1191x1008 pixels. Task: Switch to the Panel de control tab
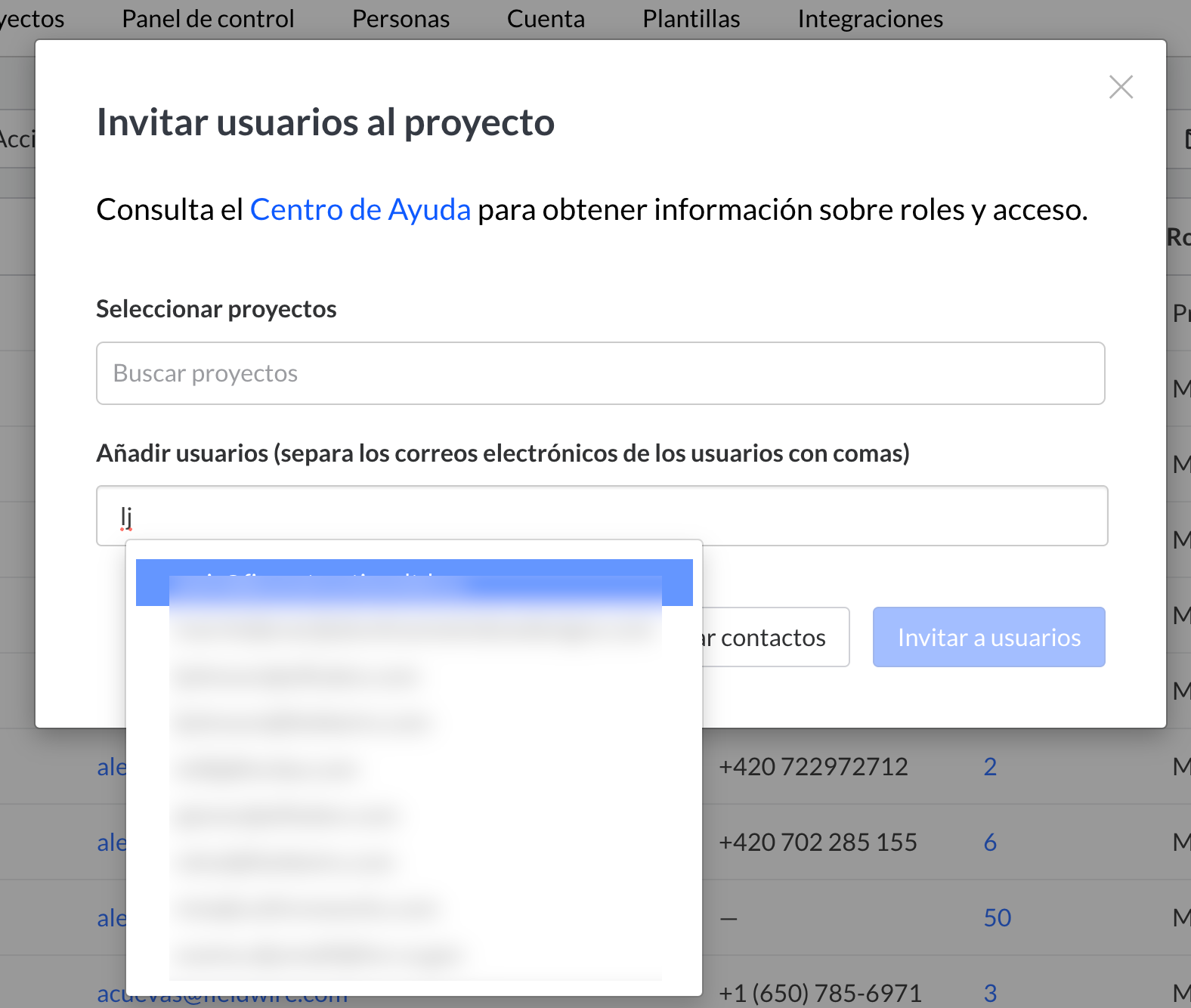pos(208,19)
